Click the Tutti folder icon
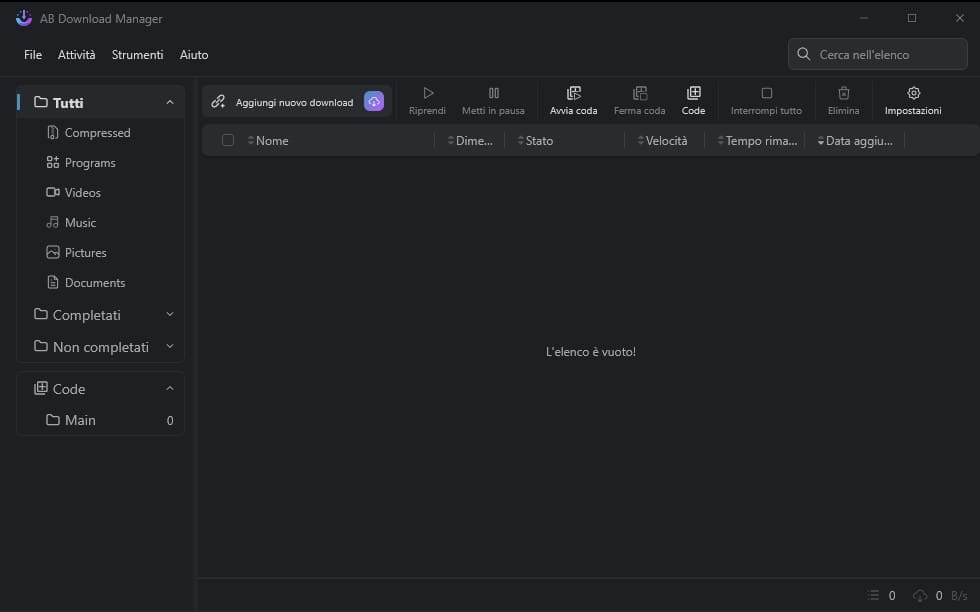 [41, 102]
